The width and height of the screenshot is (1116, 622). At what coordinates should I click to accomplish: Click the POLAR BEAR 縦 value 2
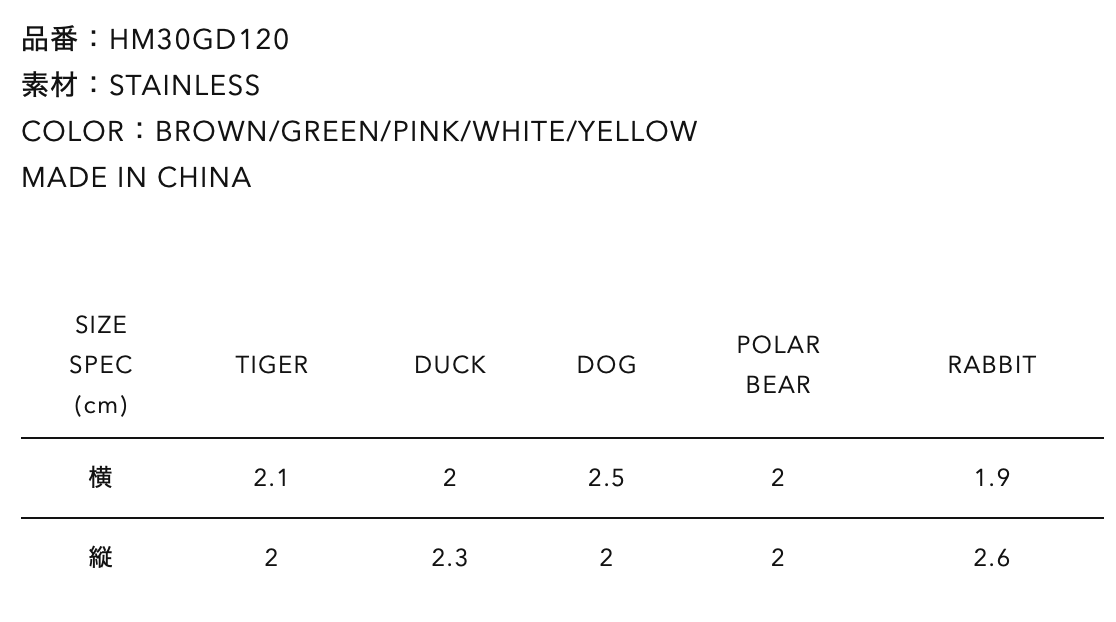pos(778,558)
